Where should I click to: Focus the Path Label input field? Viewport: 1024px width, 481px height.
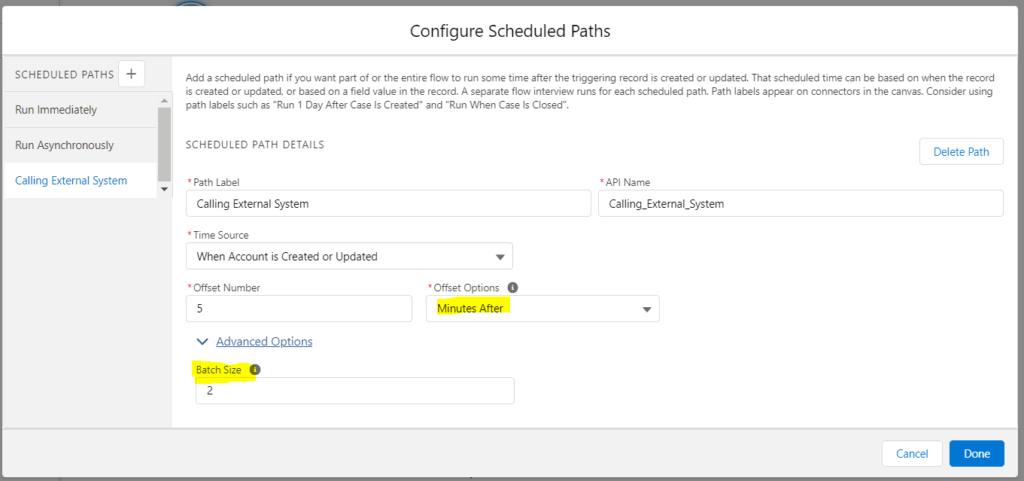pos(388,203)
